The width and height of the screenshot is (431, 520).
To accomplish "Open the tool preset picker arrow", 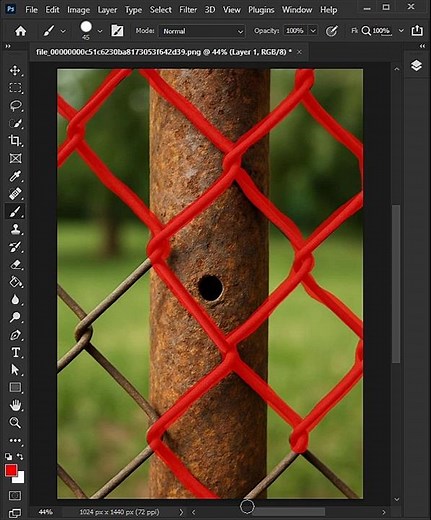I will point(63,31).
